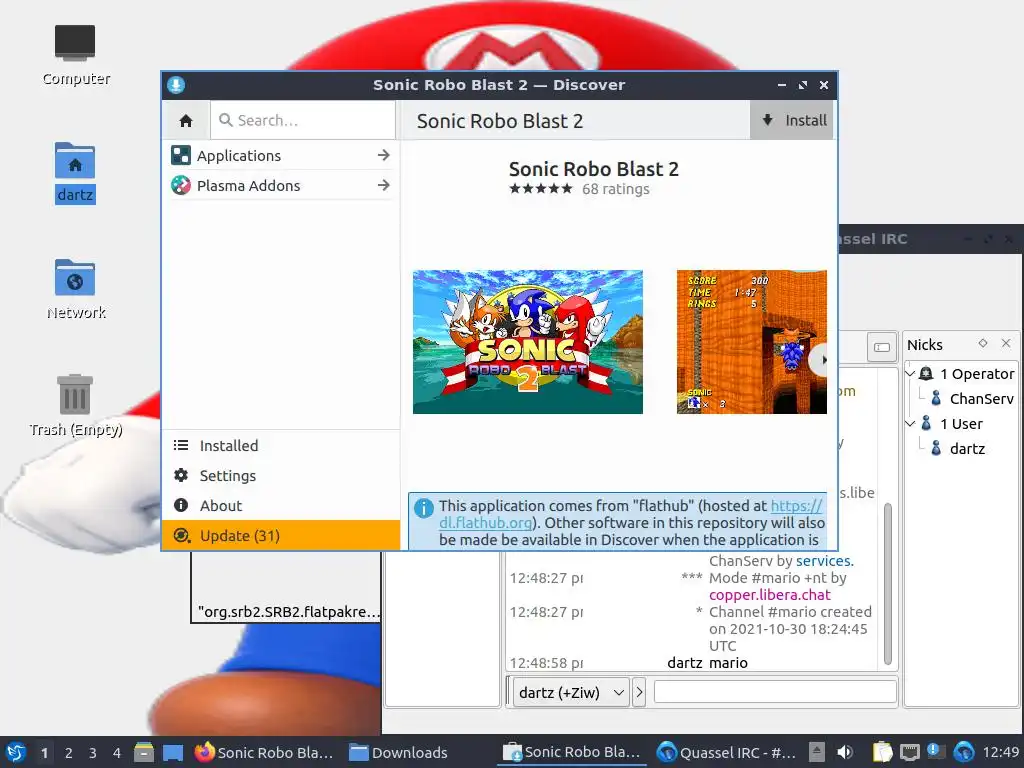The width and height of the screenshot is (1024, 768).
Task: Click the flathub info notice icon
Action: pos(424,508)
